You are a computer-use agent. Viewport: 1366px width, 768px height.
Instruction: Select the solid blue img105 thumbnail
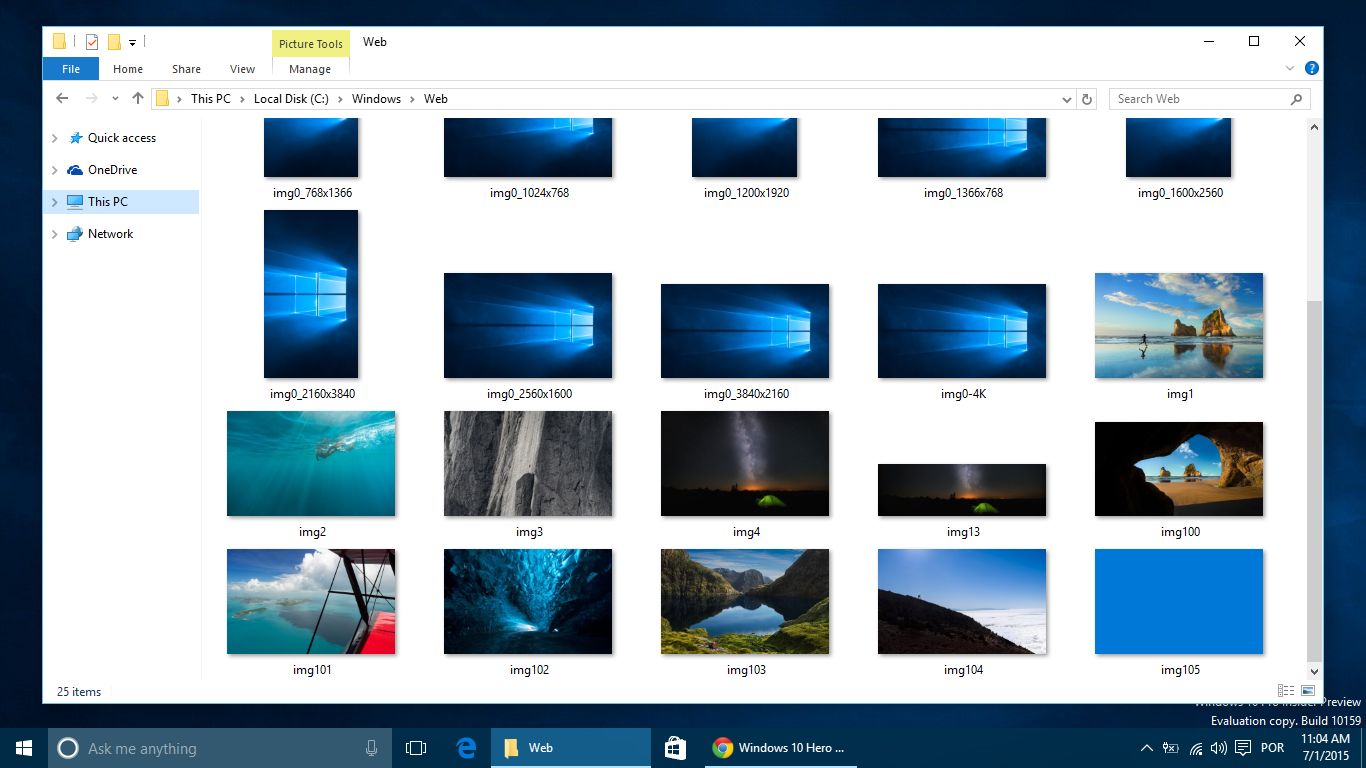pos(1179,601)
